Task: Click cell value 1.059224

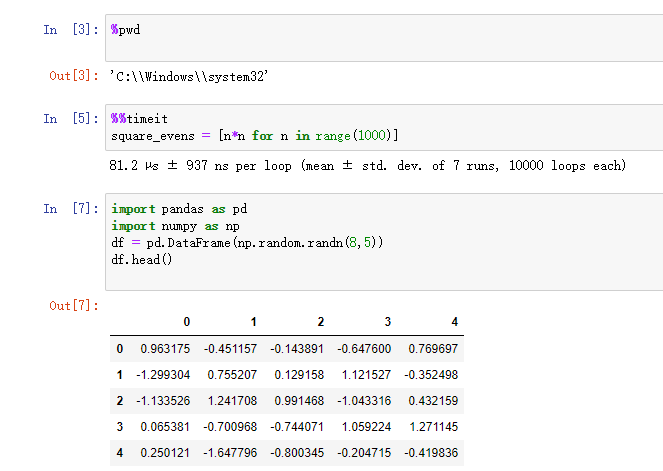Action: pos(366,427)
